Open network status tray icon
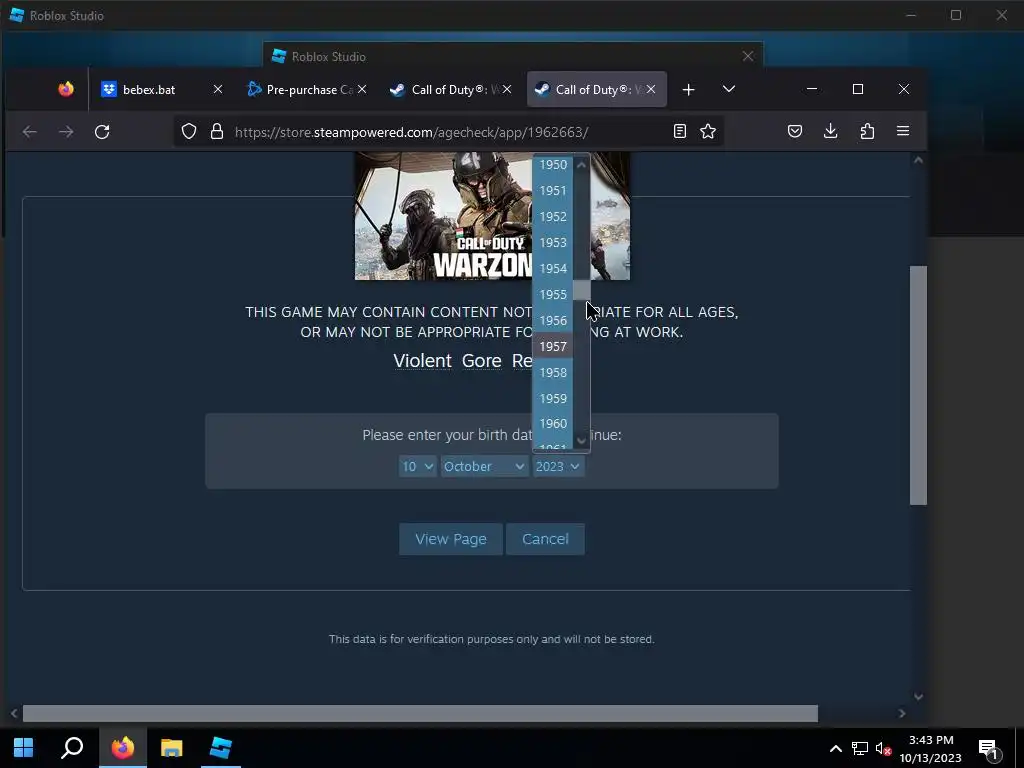Viewport: 1024px width, 768px height. (x=859, y=749)
